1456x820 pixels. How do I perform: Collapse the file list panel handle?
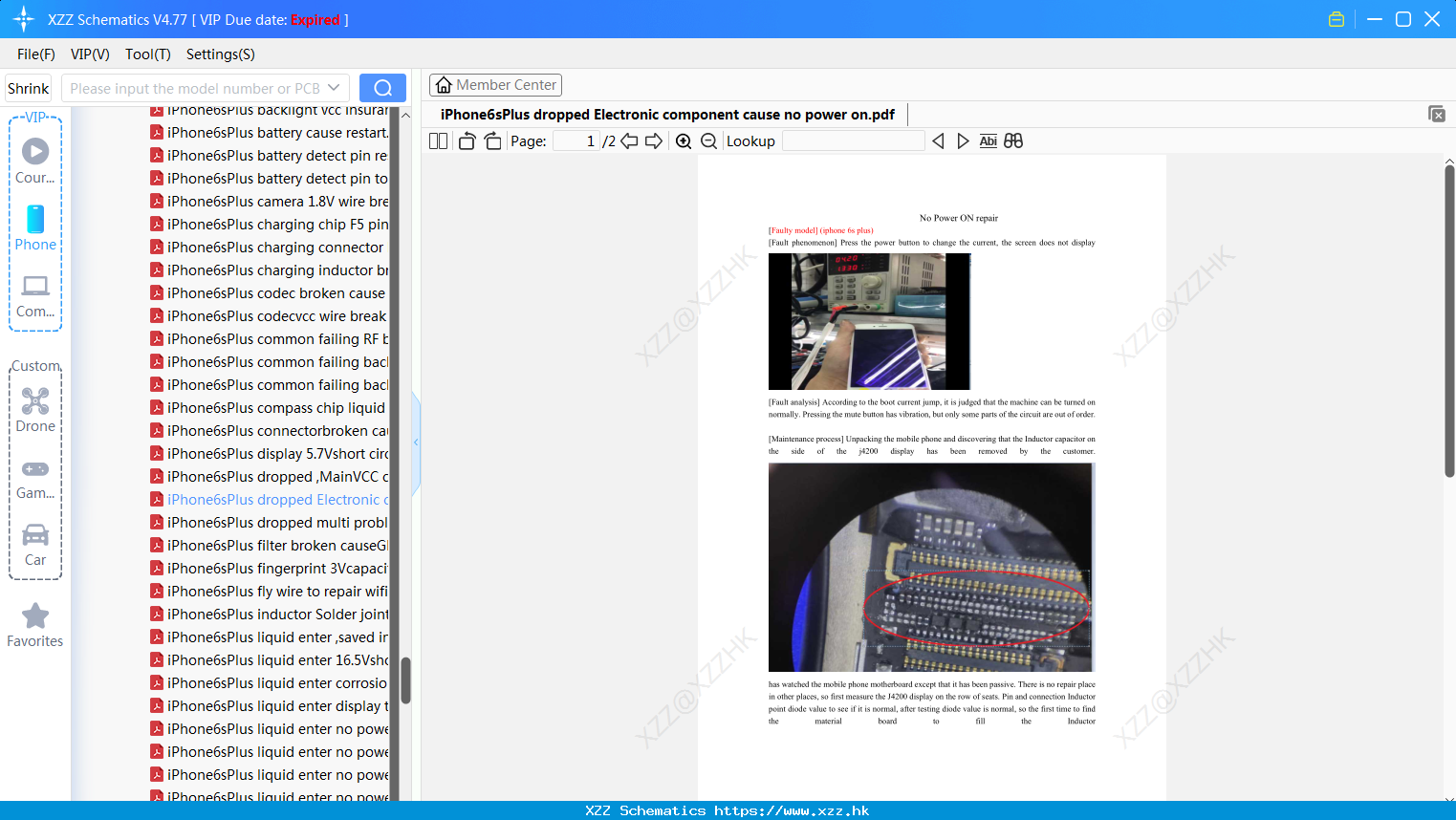tap(416, 442)
